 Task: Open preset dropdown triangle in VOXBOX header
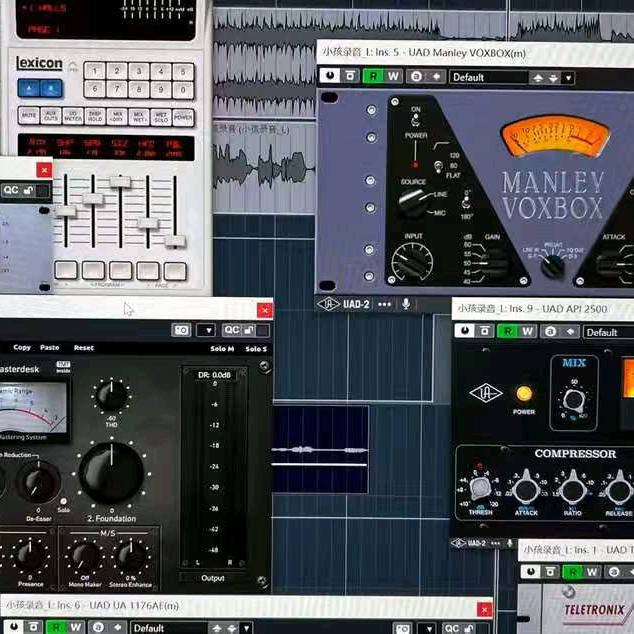(568, 78)
